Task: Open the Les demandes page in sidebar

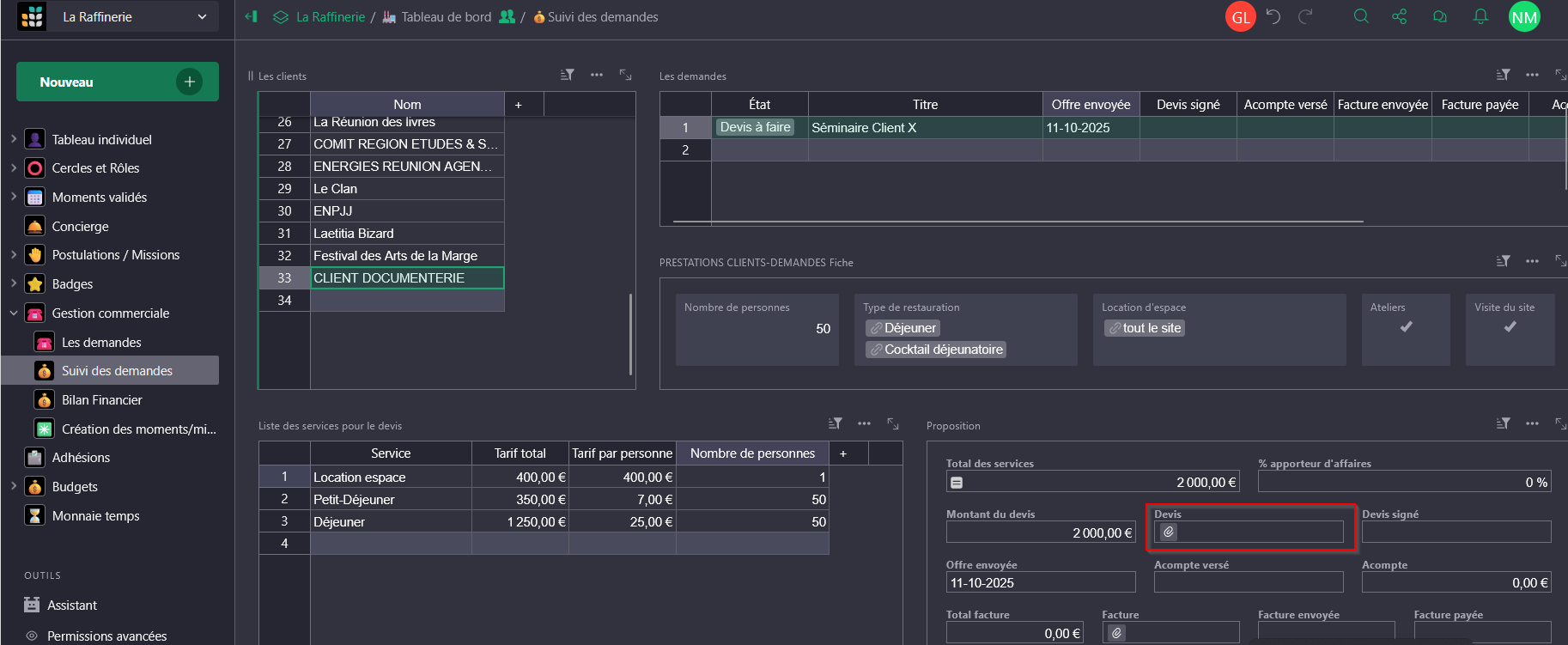Action: [x=101, y=343]
